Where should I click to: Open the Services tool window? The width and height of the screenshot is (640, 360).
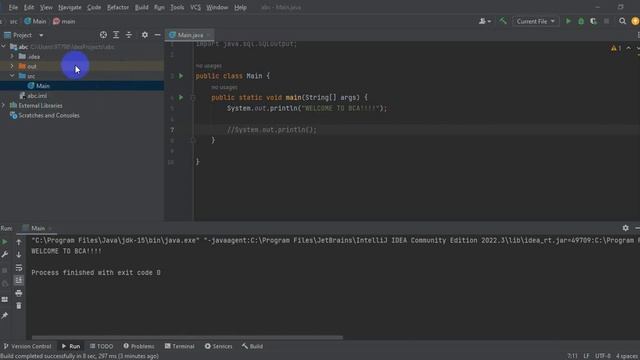[218, 346]
